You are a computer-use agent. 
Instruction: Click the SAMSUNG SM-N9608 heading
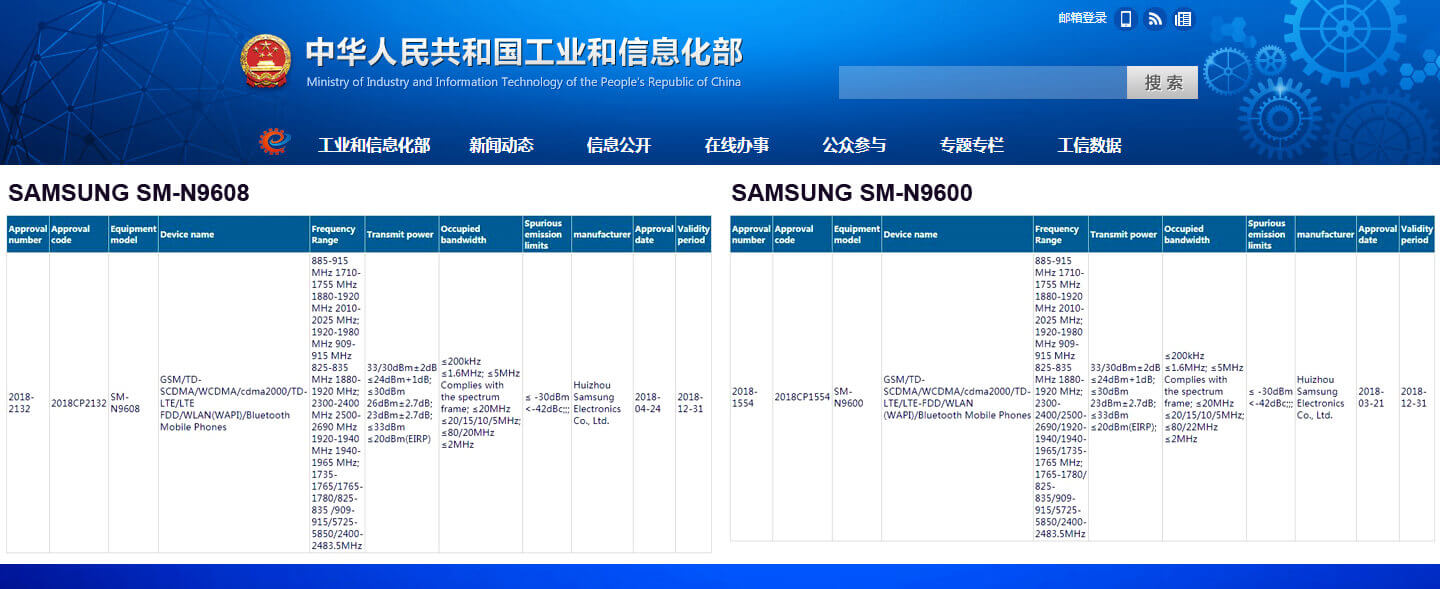coord(129,193)
